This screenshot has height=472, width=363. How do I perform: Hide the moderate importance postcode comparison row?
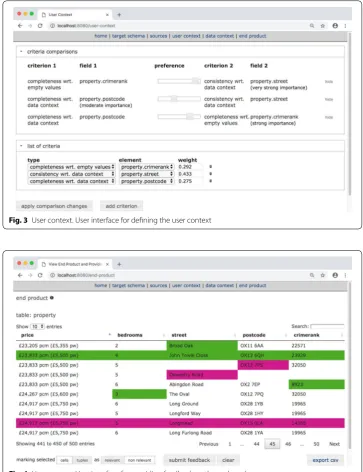click(329, 99)
